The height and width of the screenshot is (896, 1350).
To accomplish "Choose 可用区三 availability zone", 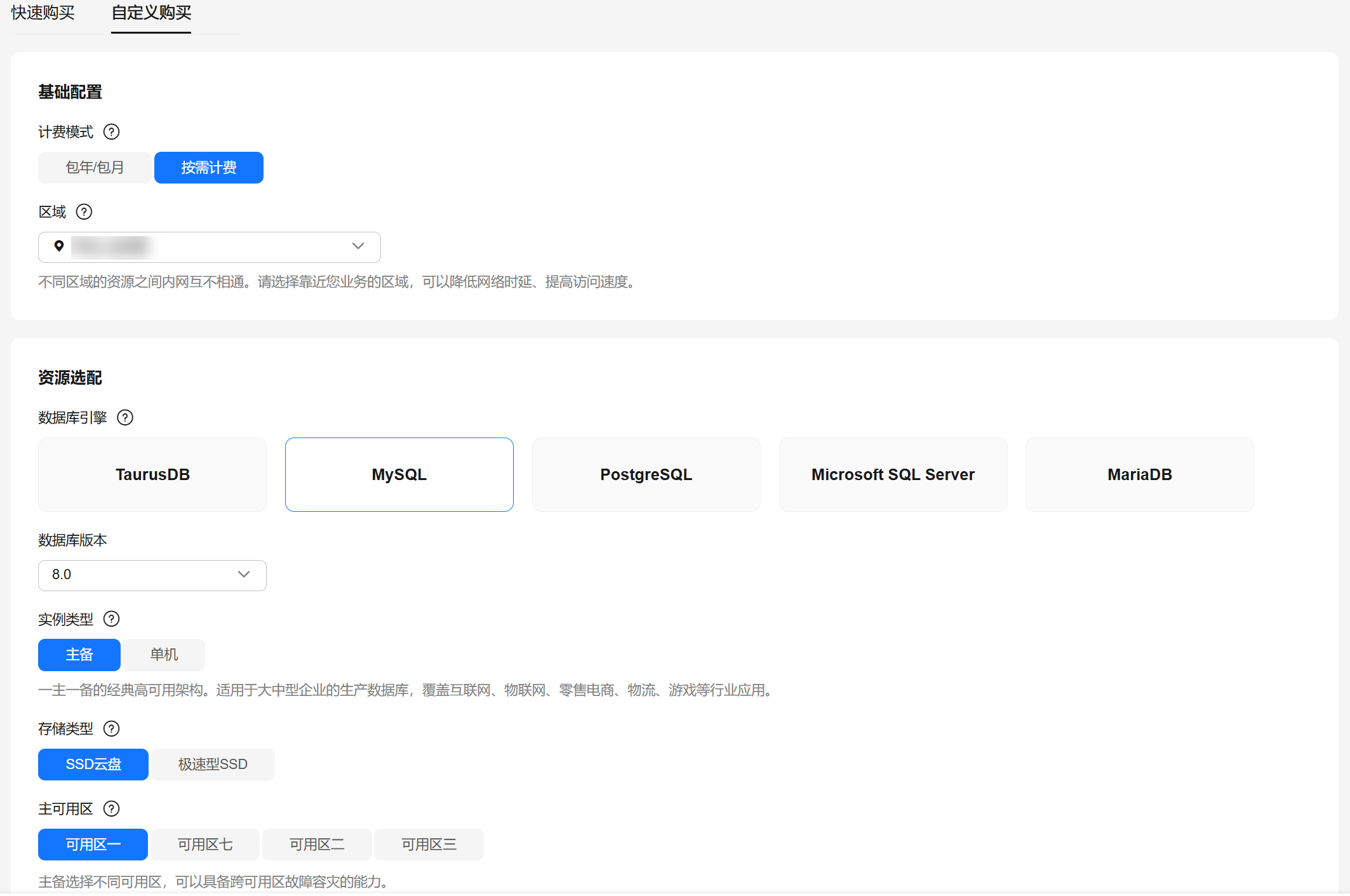I will pyautogui.click(x=429, y=845).
